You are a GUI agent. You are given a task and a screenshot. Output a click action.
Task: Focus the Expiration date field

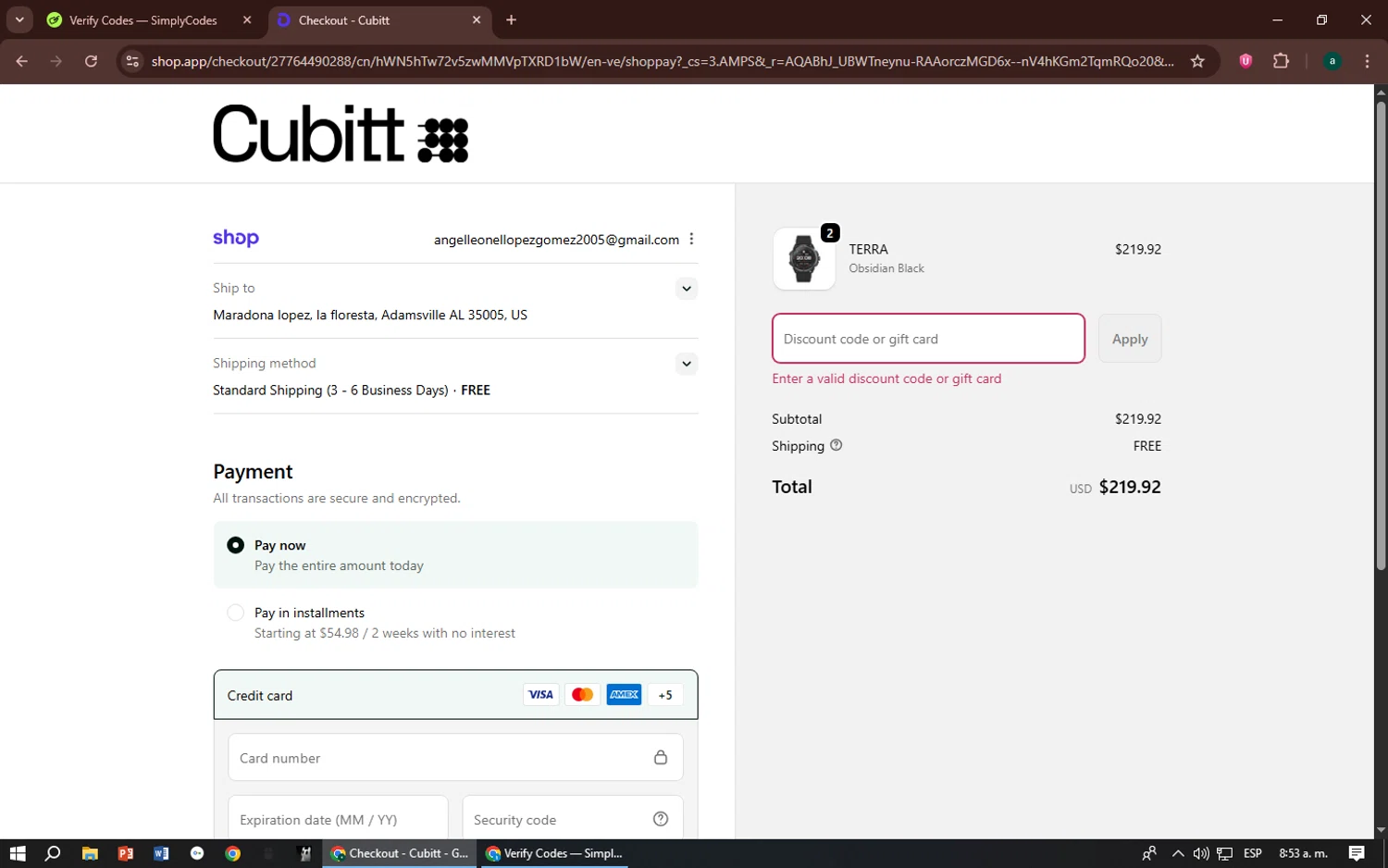click(338, 820)
